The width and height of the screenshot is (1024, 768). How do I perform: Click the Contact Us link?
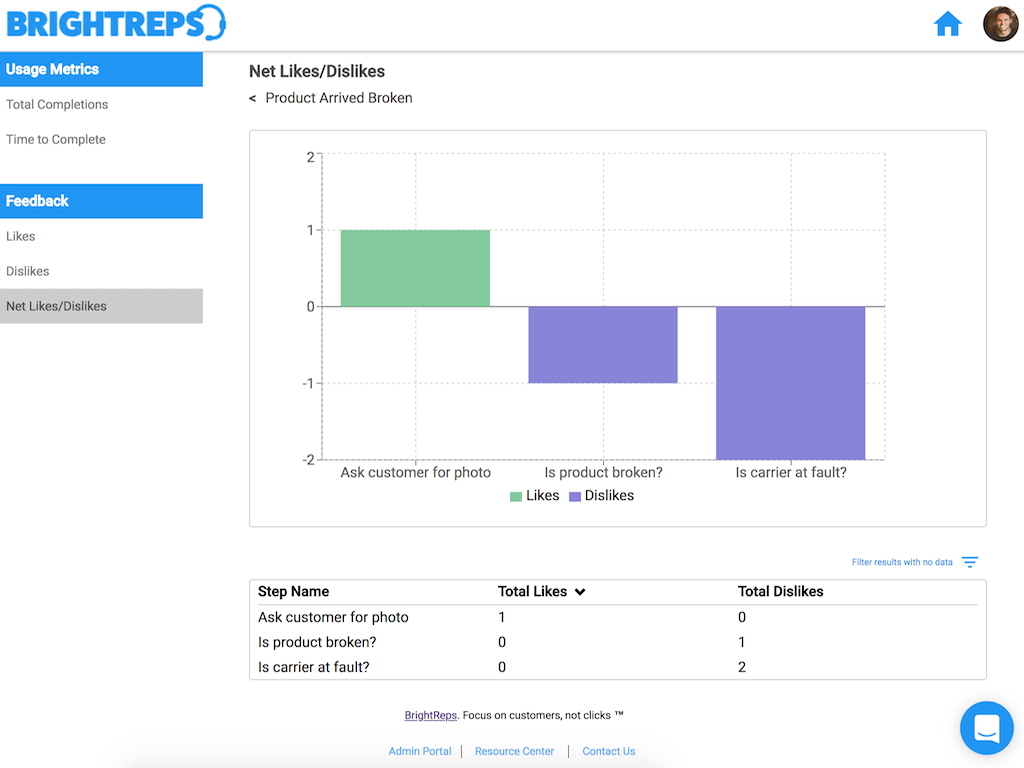(x=609, y=751)
